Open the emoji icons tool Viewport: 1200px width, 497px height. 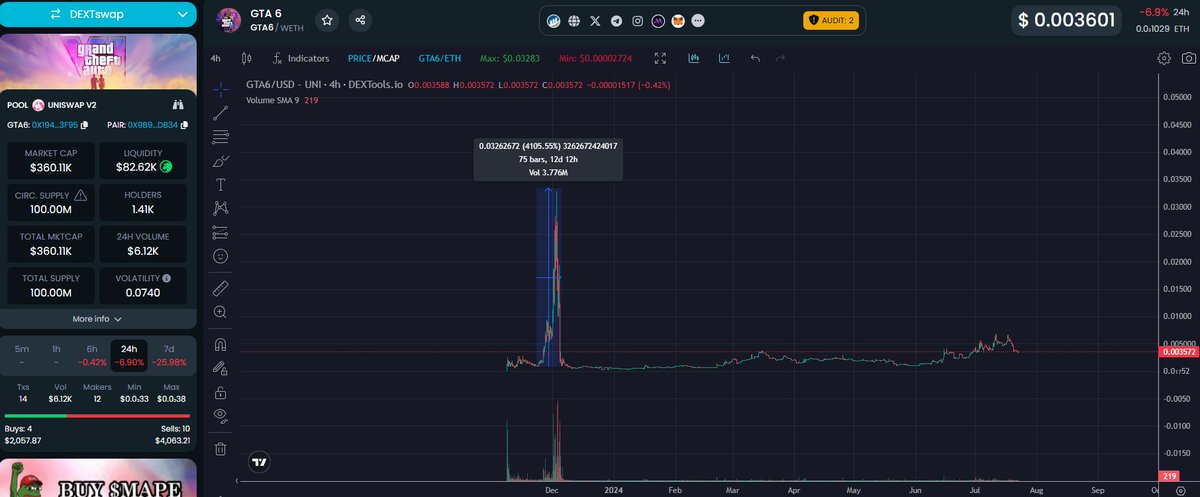click(221, 256)
